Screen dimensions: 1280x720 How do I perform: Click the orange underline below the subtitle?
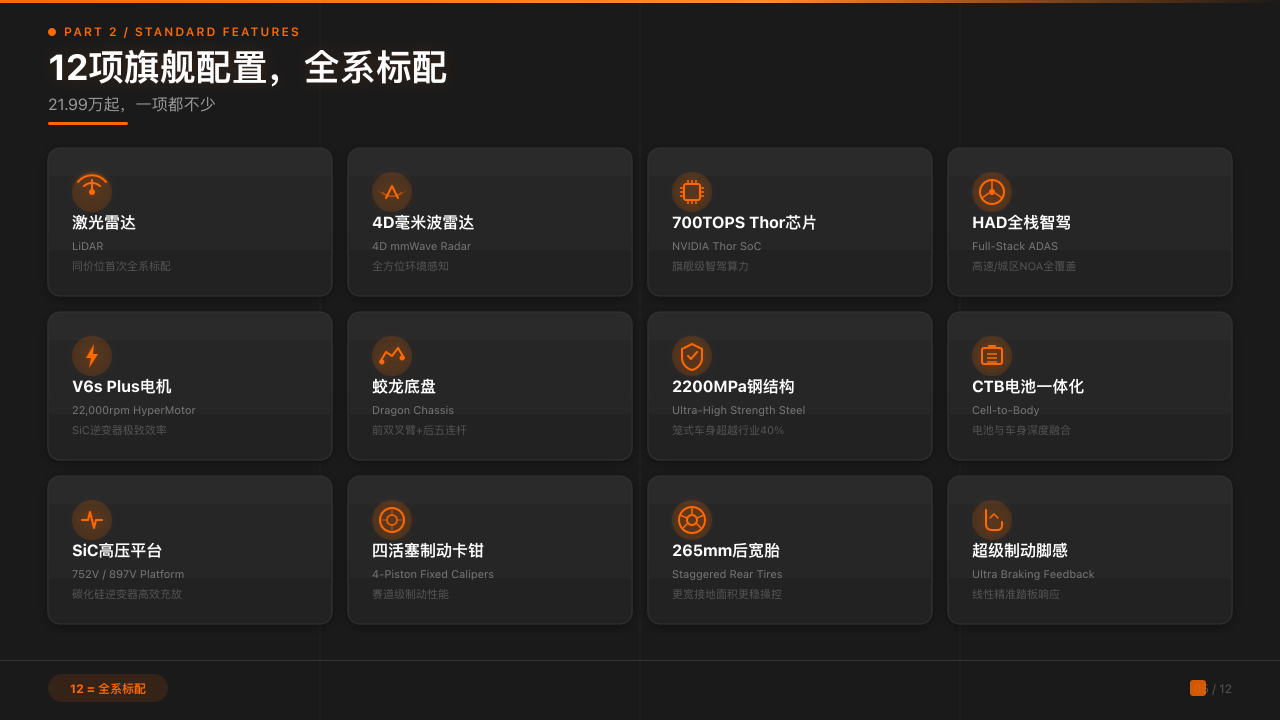click(x=87, y=125)
